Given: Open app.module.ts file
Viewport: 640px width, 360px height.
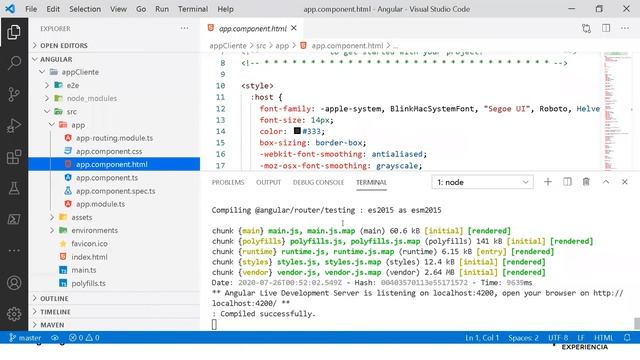Looking at the screenshot, I should pos(100,204).
